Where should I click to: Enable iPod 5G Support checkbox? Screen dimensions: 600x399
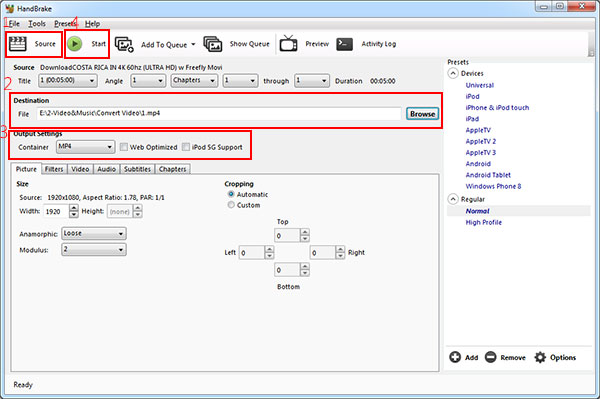pos(186,147)
